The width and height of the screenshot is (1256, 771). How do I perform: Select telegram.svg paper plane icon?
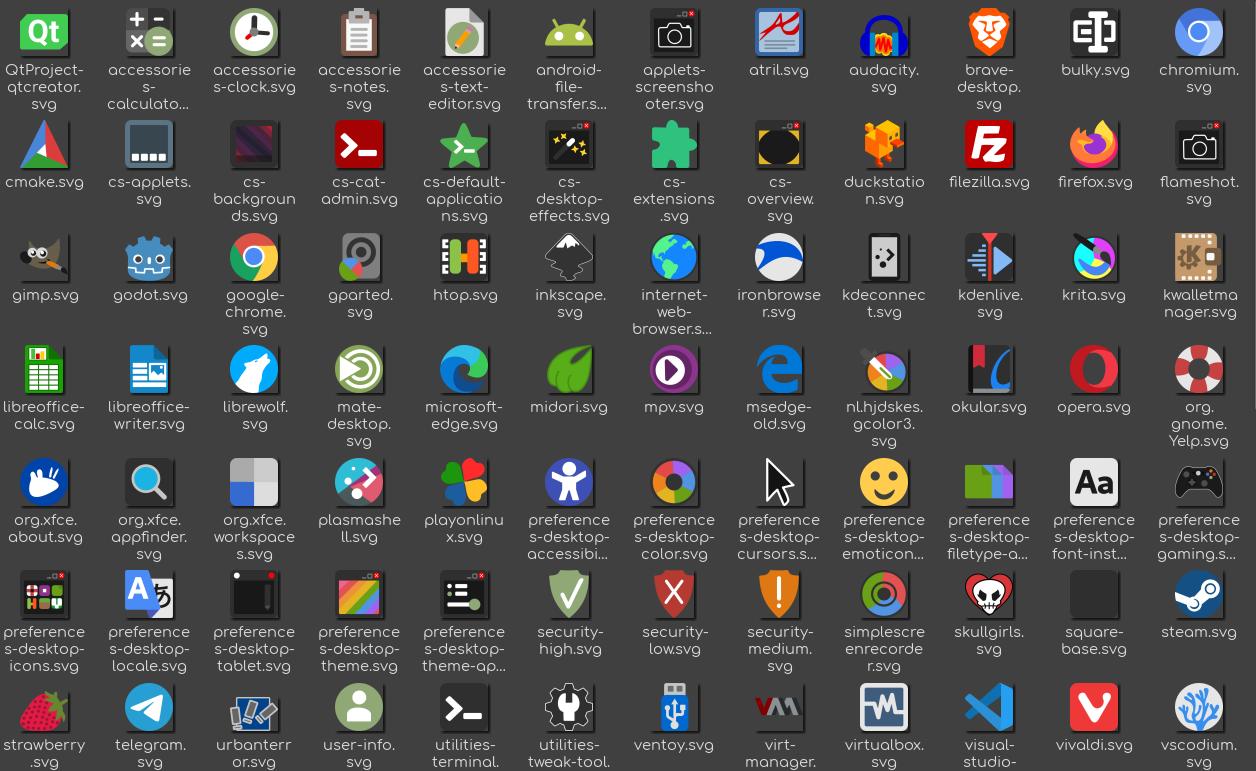[x=149, y=708]
